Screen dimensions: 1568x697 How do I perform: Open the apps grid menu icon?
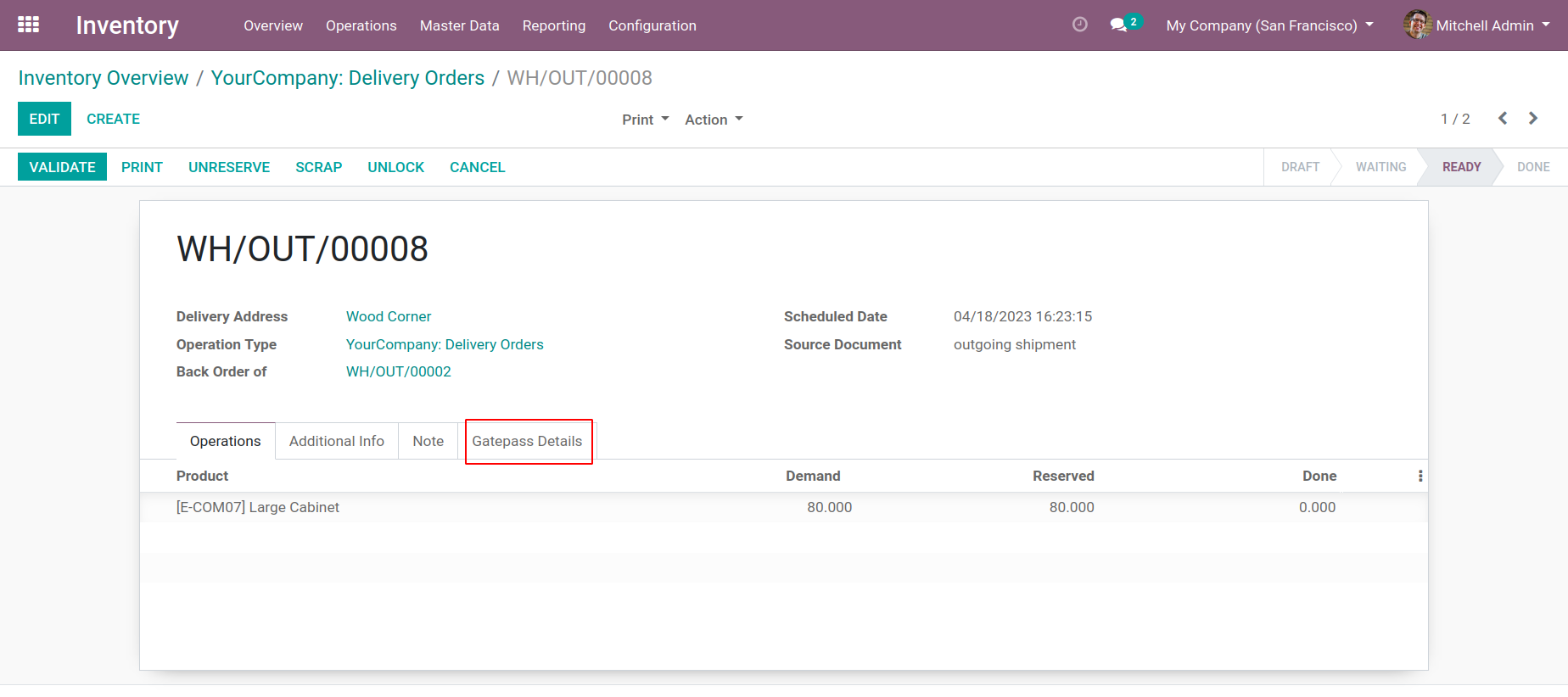(x=29, y=25)
